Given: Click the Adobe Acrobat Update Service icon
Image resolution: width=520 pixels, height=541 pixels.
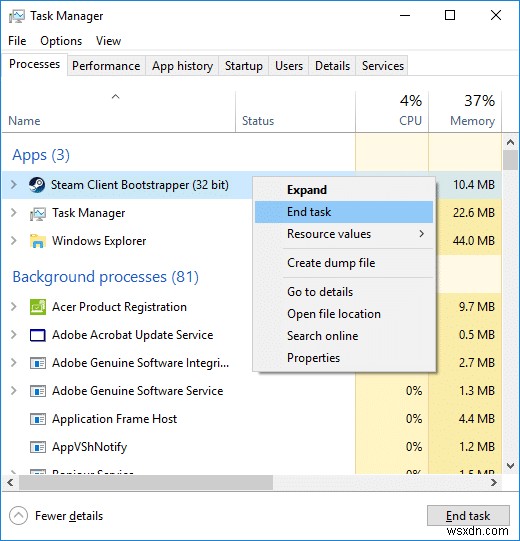Looking at the screenshot, I should click(x=38, y=335).
